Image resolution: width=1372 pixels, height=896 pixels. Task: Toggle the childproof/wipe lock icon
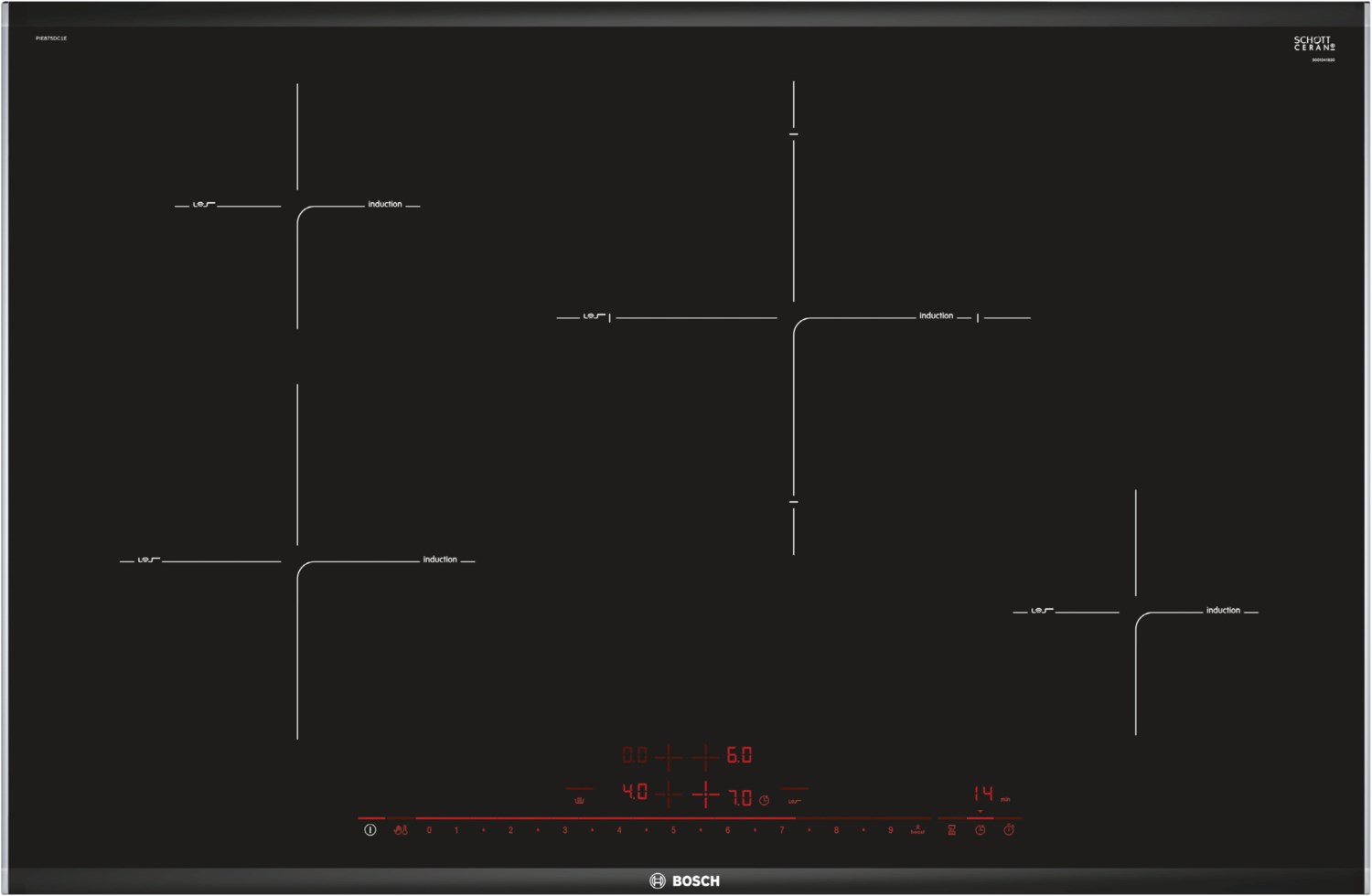point(401,830)
